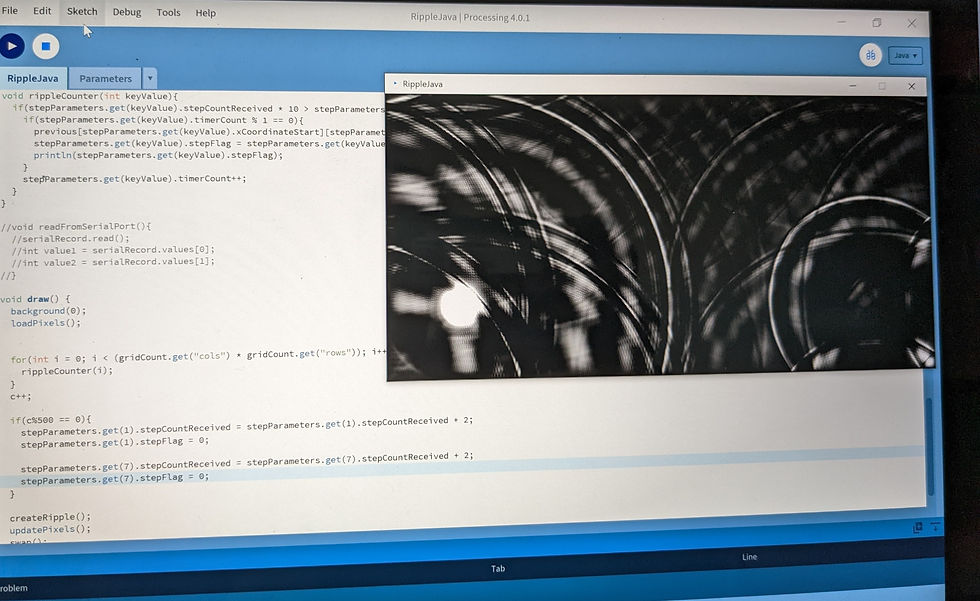Maximize the RippleJava output window
The height and width of the screenshot is (601, 980).
click(x=882, y=86)
